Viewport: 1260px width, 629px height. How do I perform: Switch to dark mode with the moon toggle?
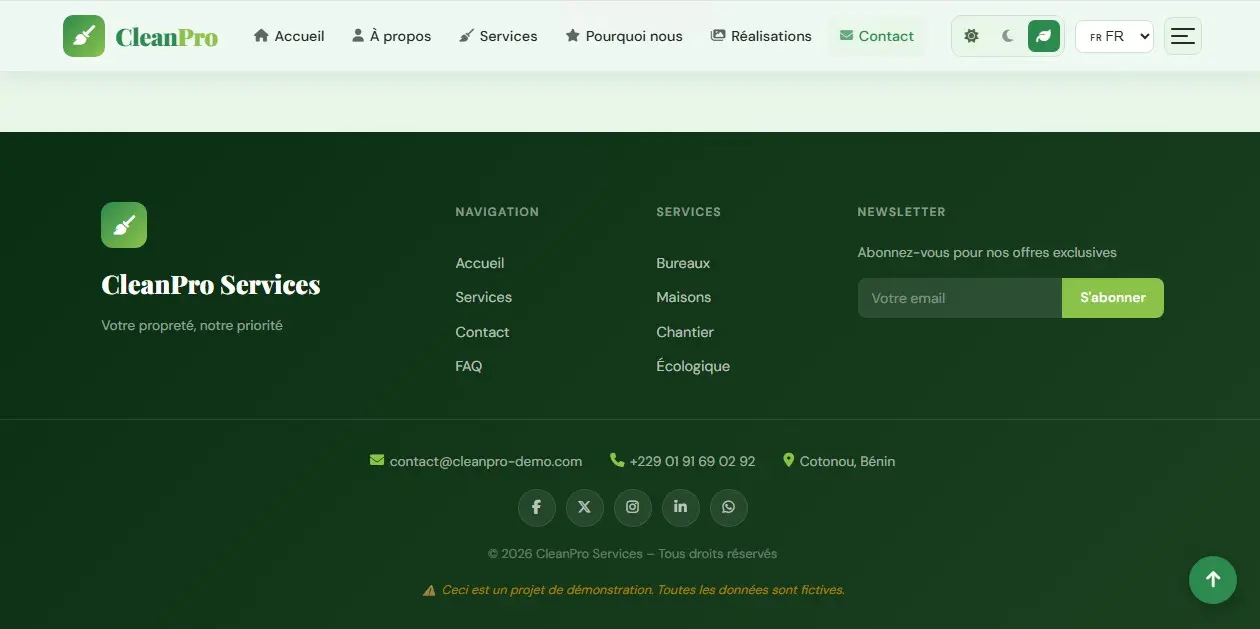(x=1006, y=35)
